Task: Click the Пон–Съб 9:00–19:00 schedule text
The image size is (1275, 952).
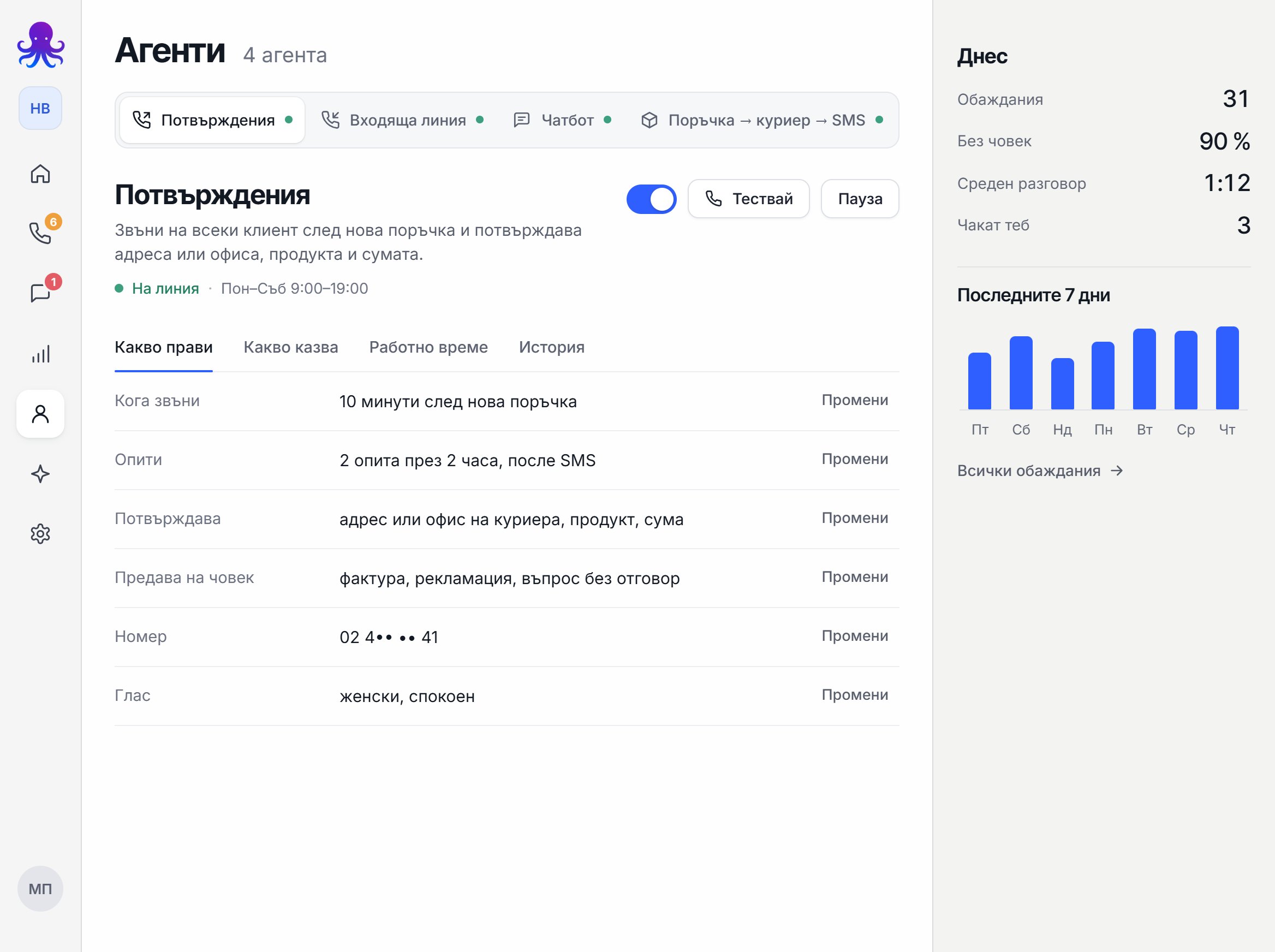Action: coord(294,288)
